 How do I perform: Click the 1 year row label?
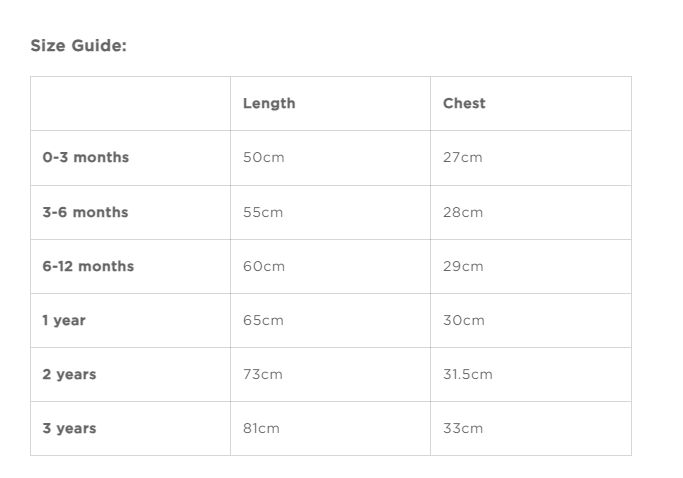[x=64, y=320]
